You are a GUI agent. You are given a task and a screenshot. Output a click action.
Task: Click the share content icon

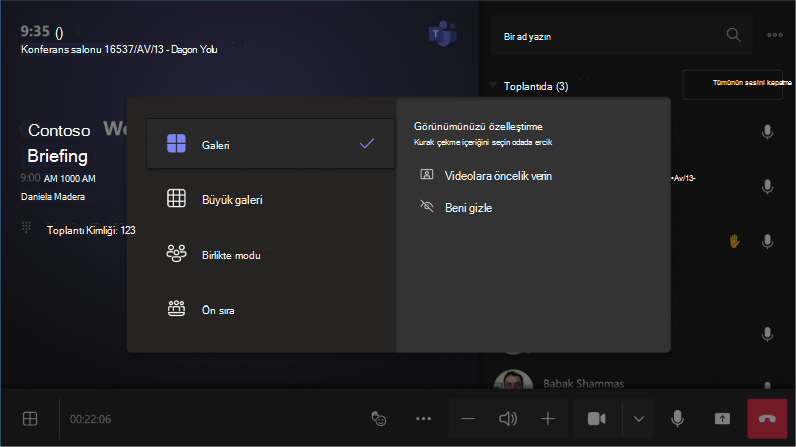coord(722,419)
